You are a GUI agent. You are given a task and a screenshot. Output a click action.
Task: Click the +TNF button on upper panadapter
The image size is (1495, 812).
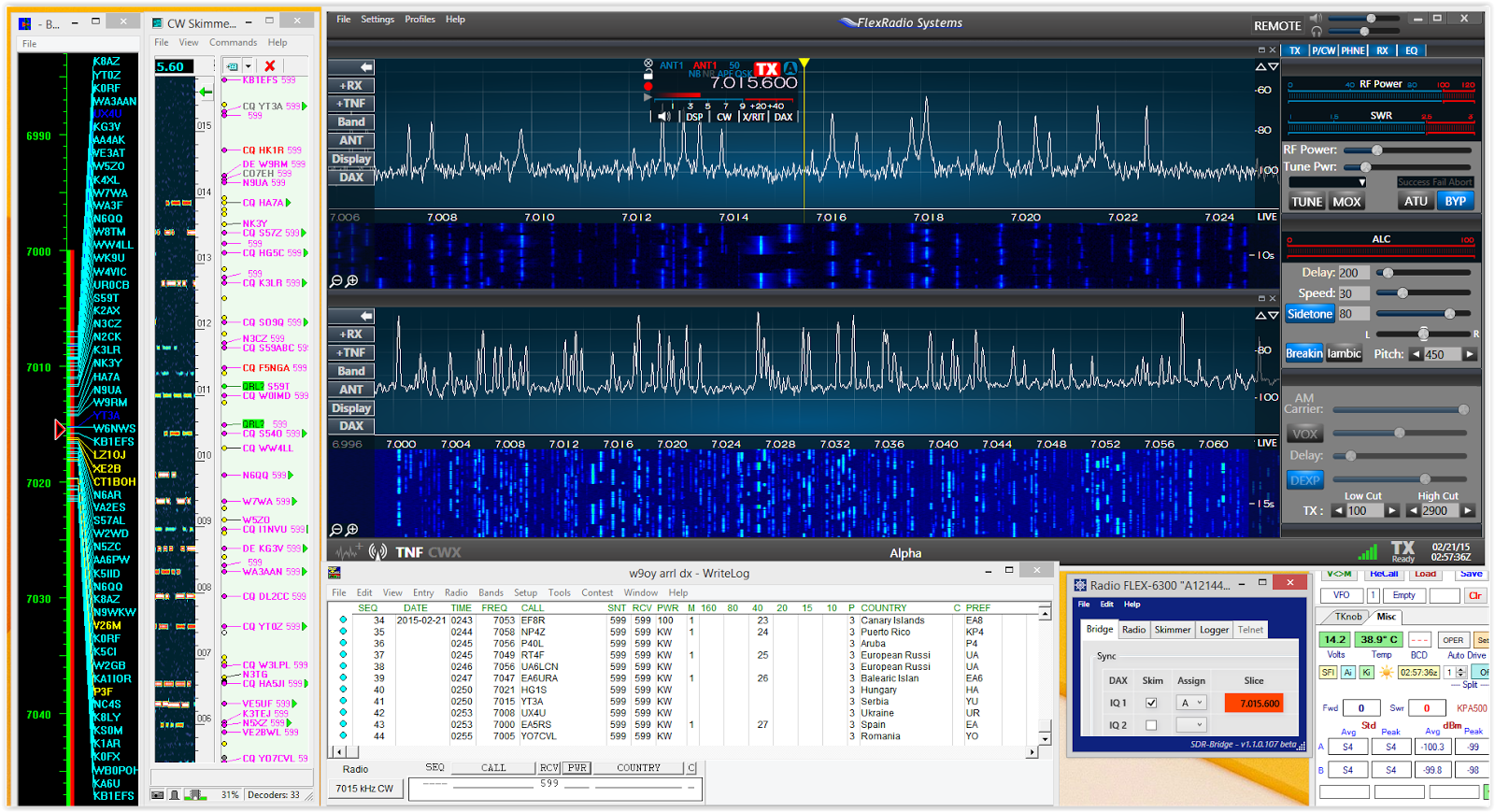pyautogui.click(x=351, y=104)
